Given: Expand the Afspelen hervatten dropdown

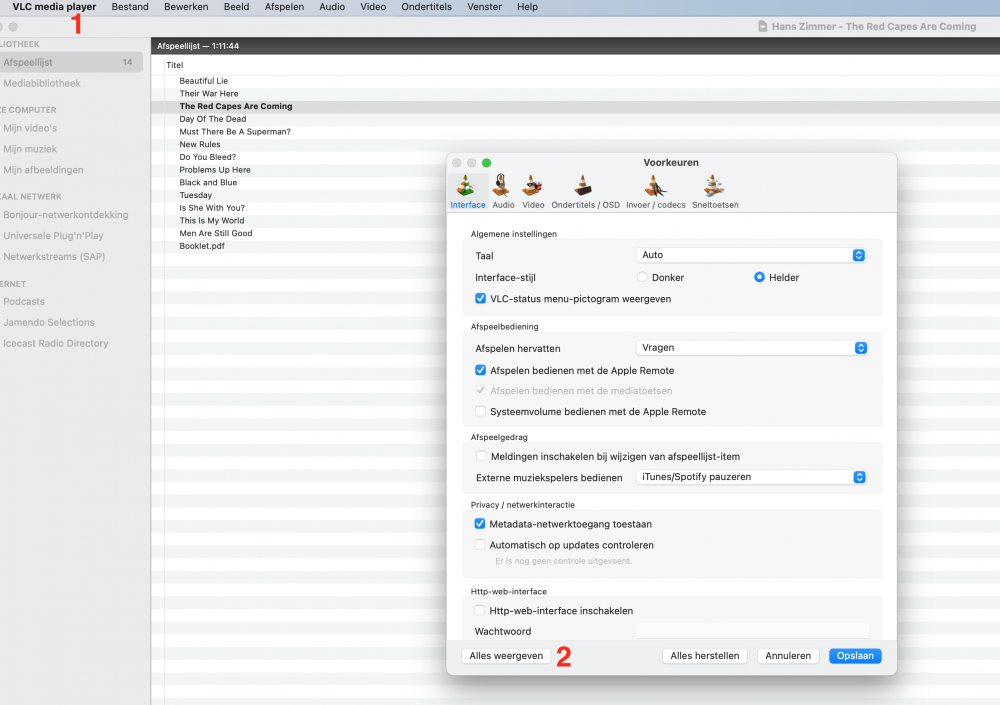Looking at the screenshot, I should [751, 348].
